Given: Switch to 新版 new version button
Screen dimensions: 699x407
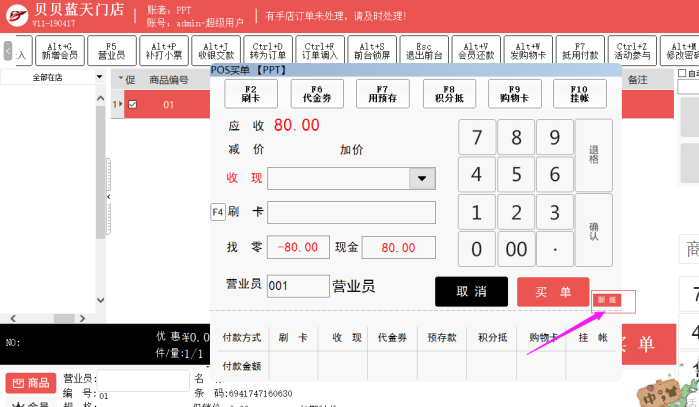Looking at the screenshot, I should 607,300.
